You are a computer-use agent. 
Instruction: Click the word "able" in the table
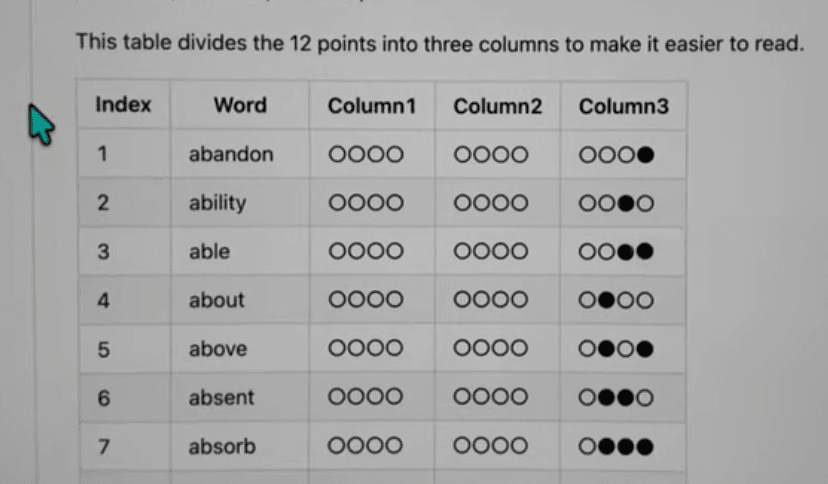[x=209, y=252]
